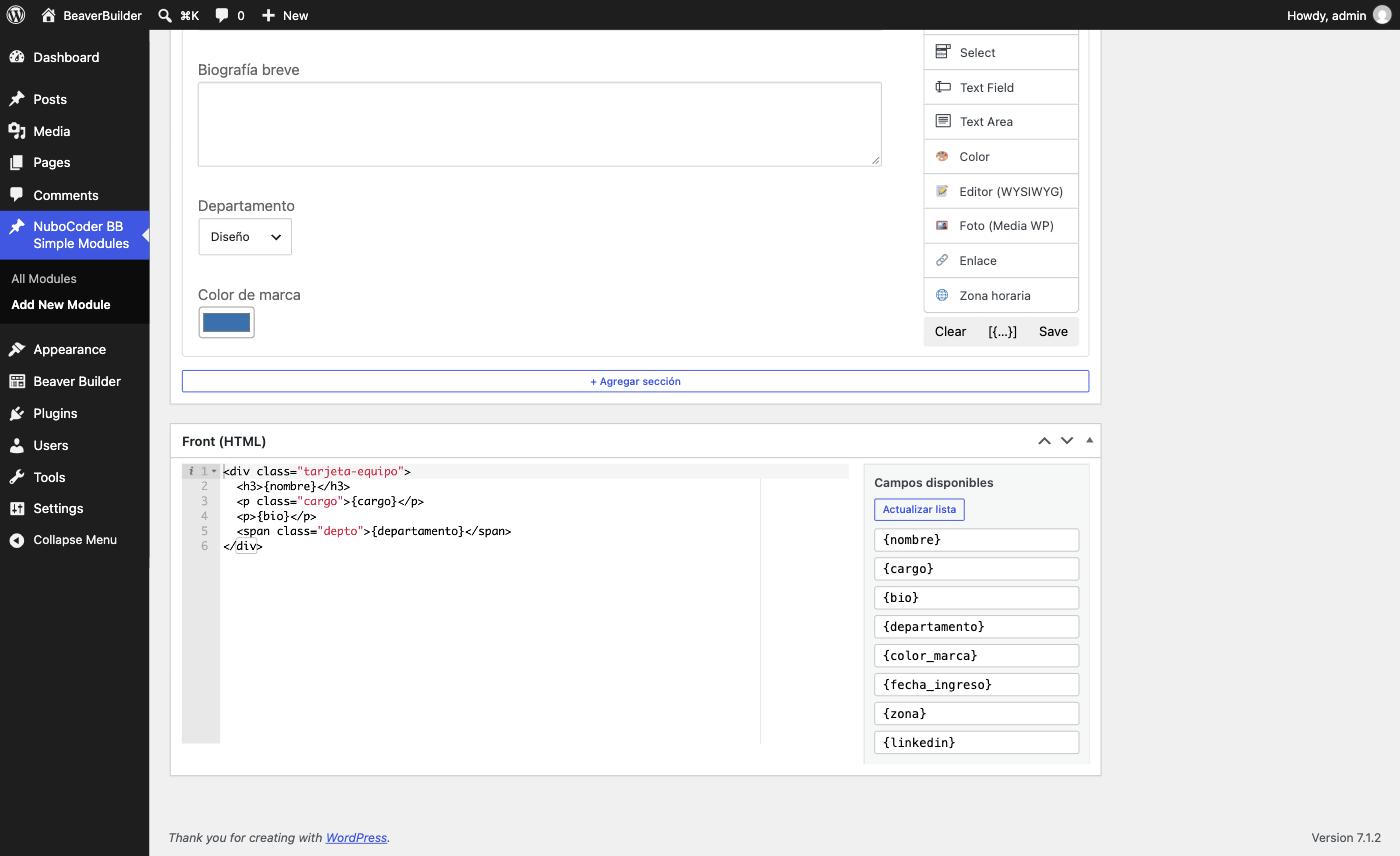Click the Biografía breve textarea
The width and height of the screenshot is (1400, 856).
point(540,124)
